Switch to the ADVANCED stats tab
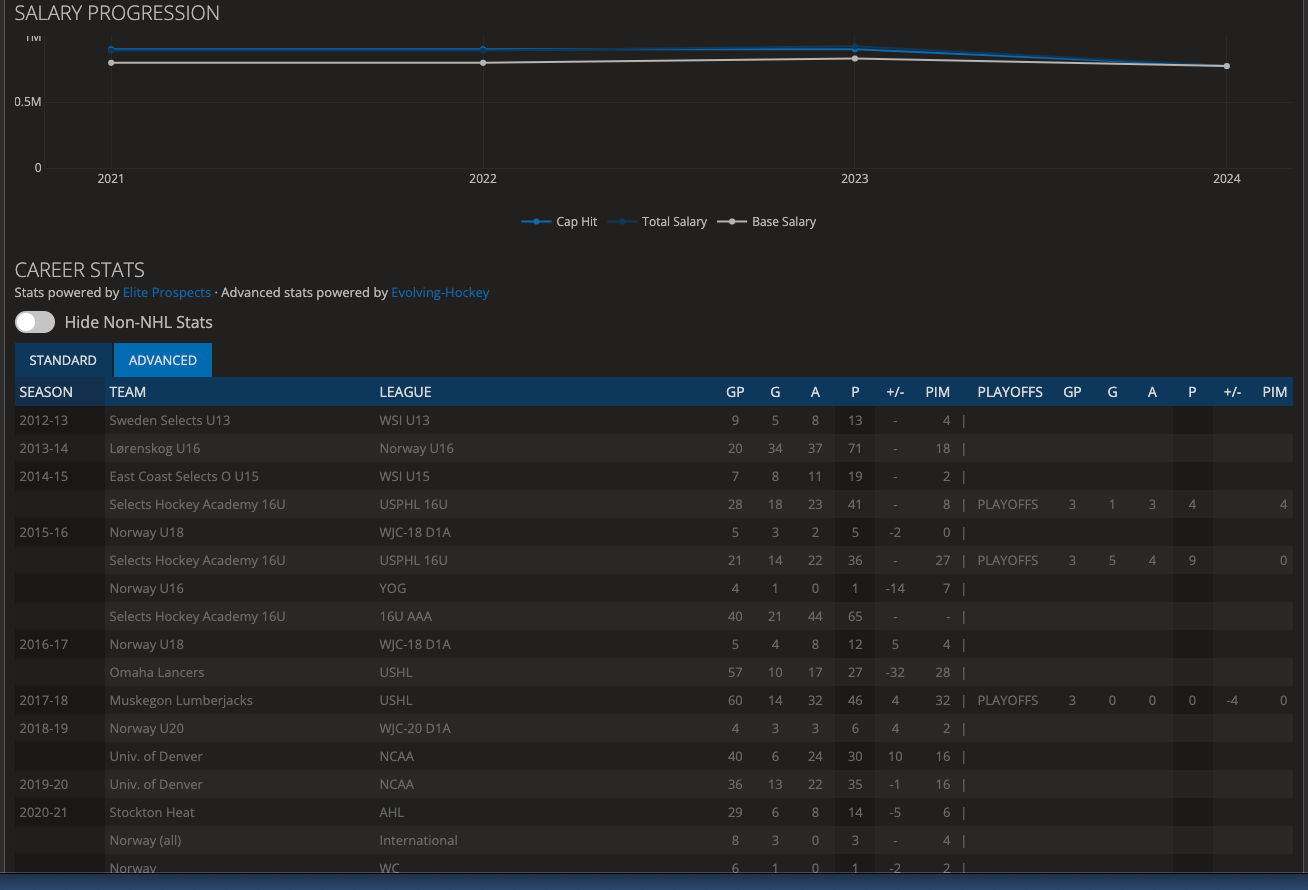 (163, 360)
